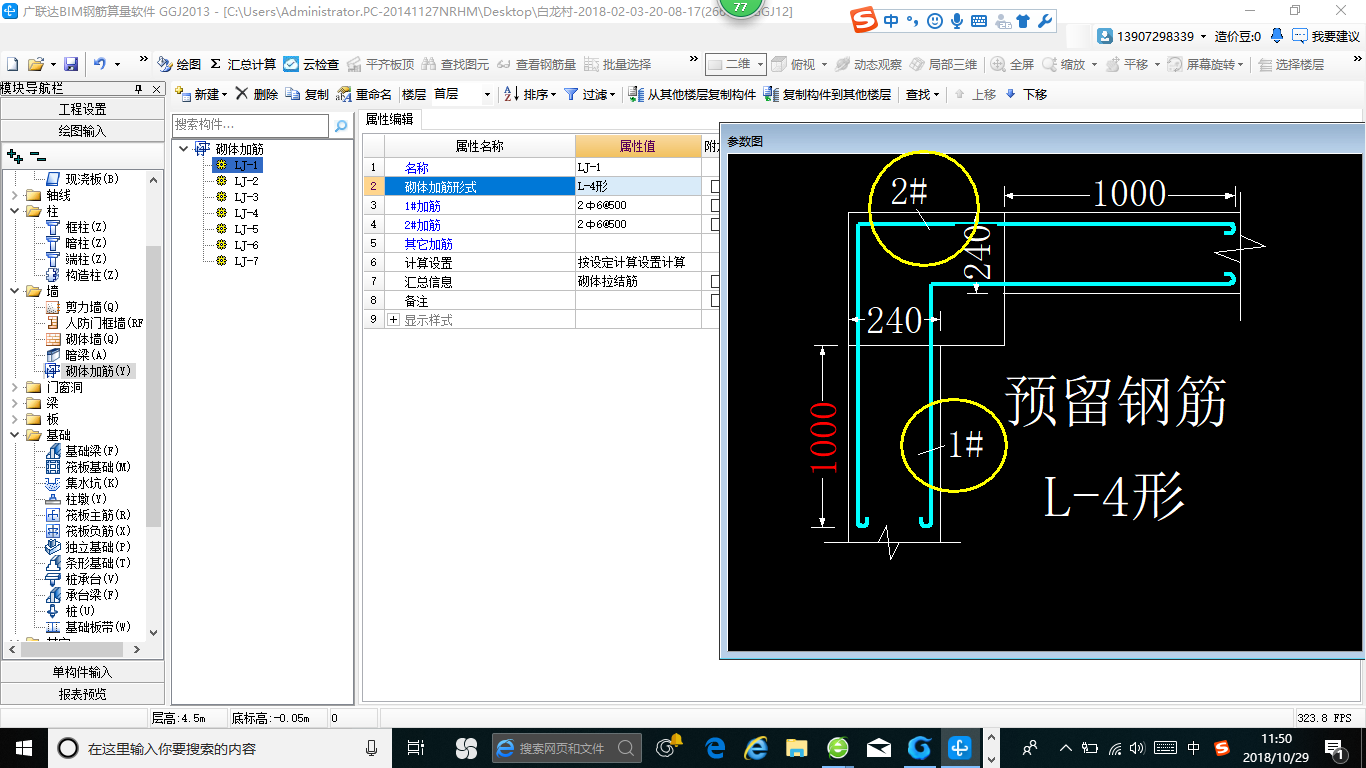This screenshot has height=768, width=1366.
Task: Click the 全屏 fullscreen tool
Action: point(1013,64)
